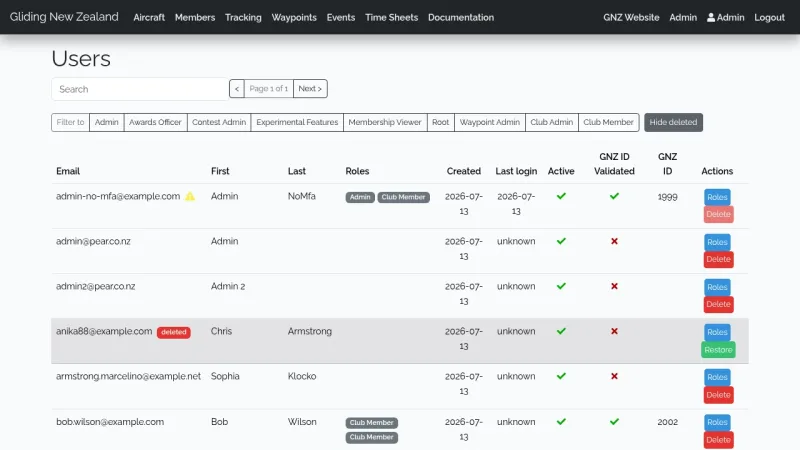Click the Email column header
The height and width of the screenshot is (450, 800).
coord(68,171)
